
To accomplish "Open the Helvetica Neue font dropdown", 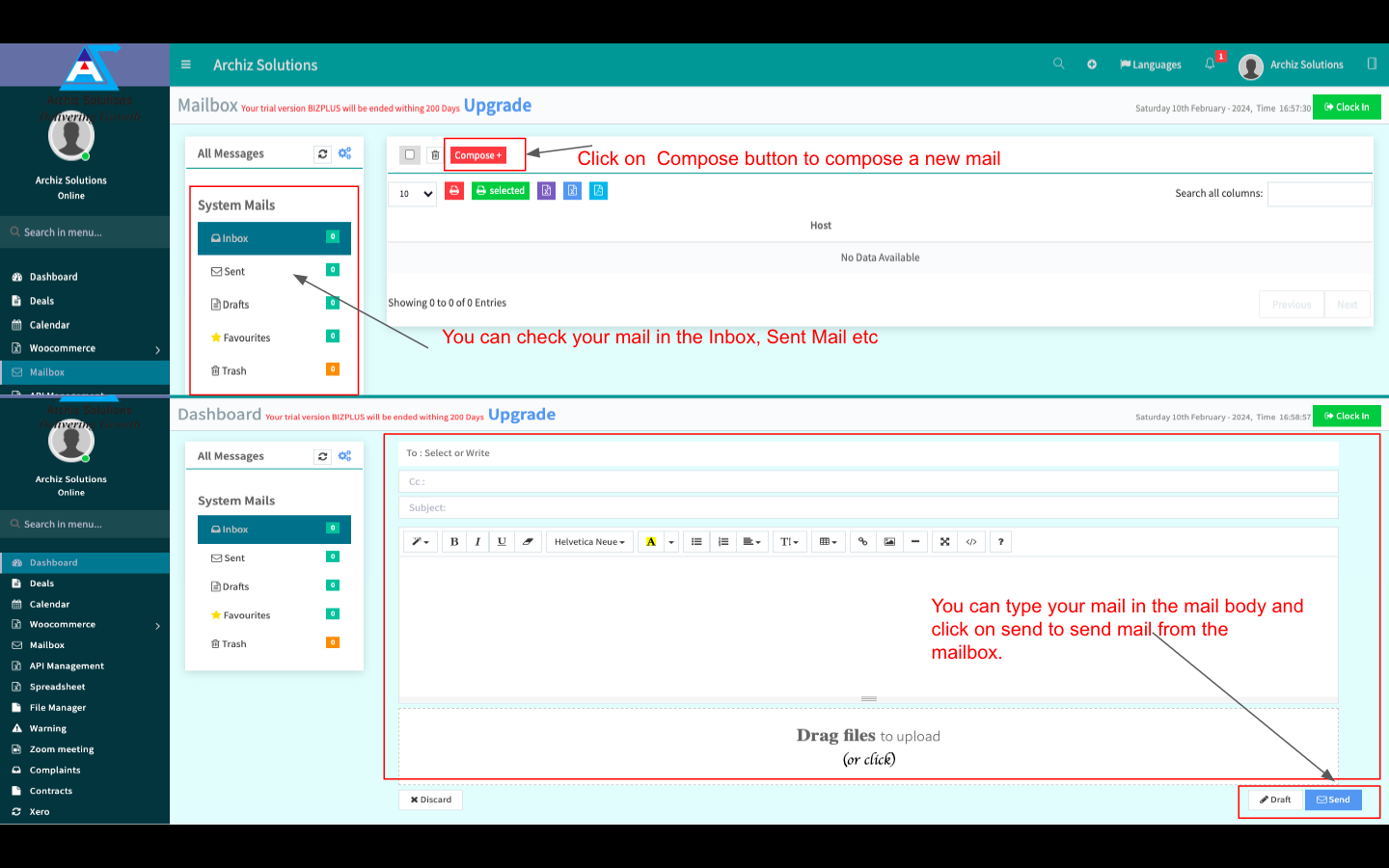I will pyautogui.click(x=589, y=542).
